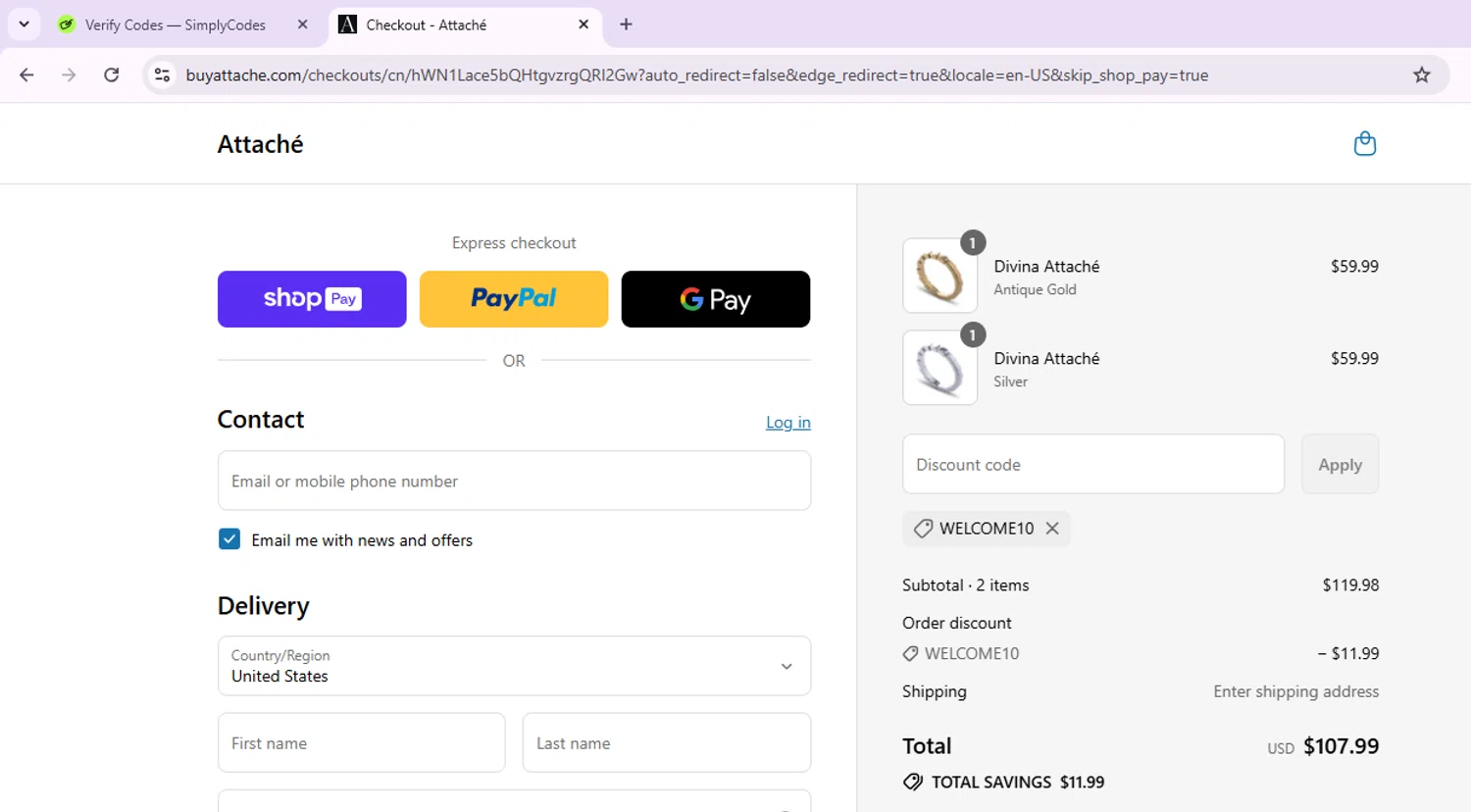Expand the Country/Region dropdown
This screenshot has height=812, width=1471.
514,666
